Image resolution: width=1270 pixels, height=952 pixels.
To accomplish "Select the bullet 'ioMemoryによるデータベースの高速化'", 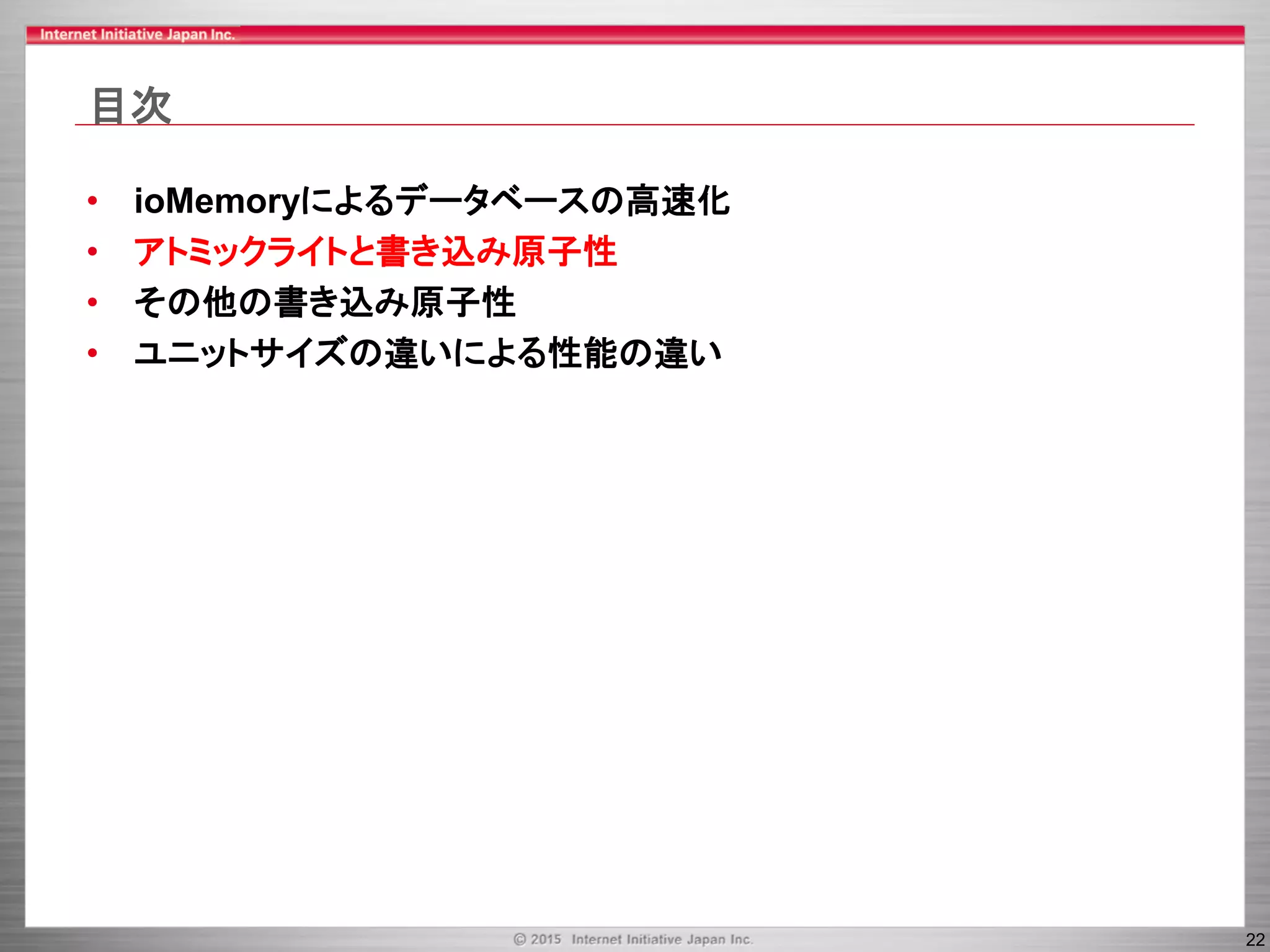I will click(x=432, y=201).
